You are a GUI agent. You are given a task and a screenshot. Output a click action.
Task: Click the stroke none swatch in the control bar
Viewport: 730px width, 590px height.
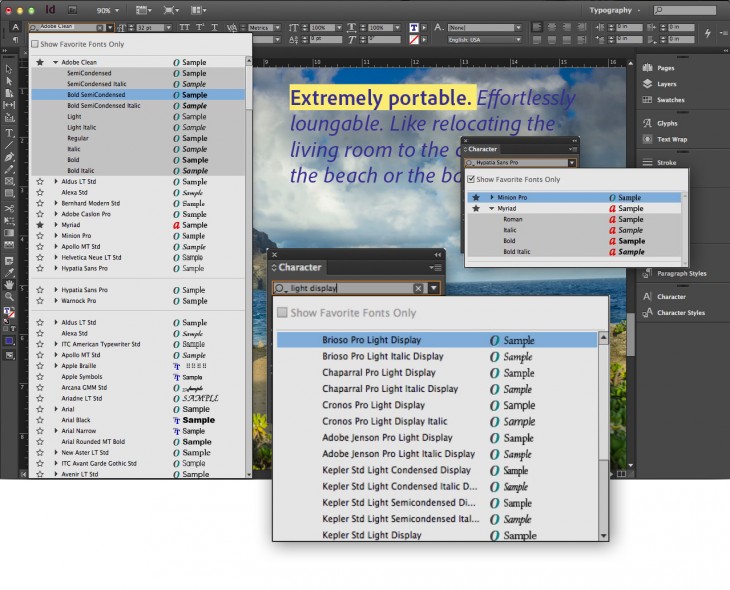point(414,40)
